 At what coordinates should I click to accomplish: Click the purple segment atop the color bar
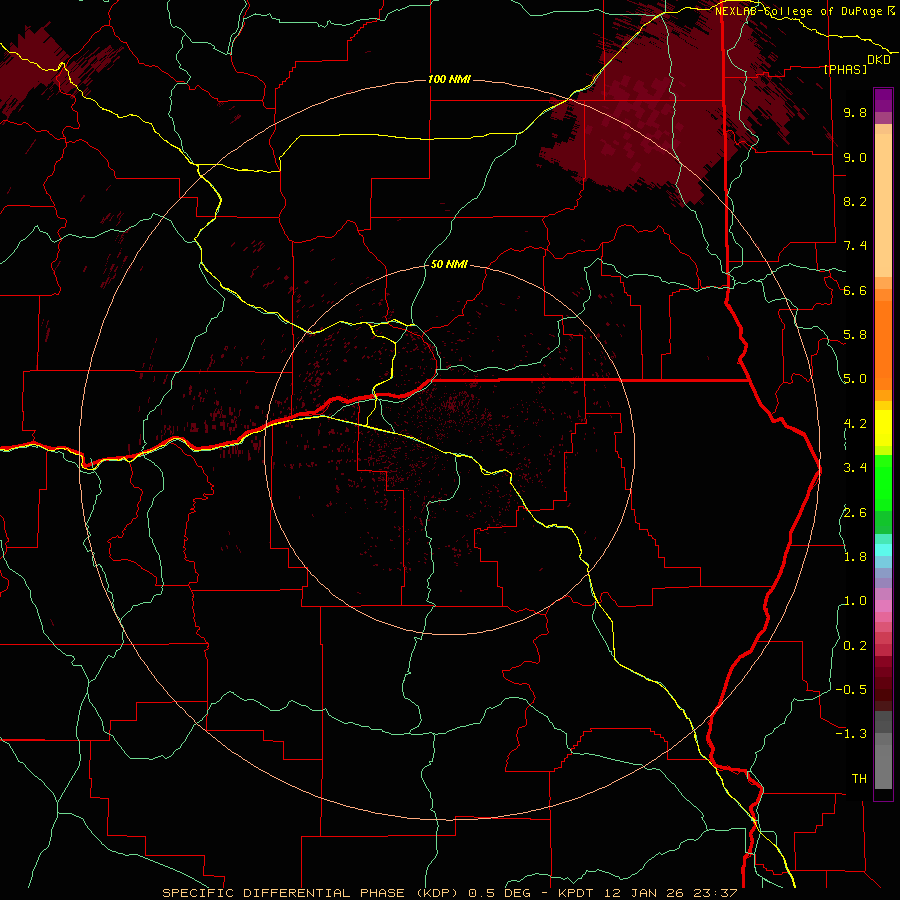(x=883, y=100)
